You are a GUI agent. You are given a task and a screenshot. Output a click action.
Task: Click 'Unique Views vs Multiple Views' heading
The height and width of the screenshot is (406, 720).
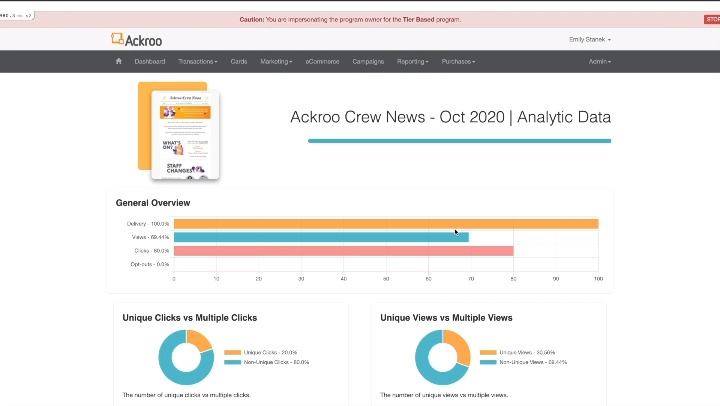pos(446,318)
